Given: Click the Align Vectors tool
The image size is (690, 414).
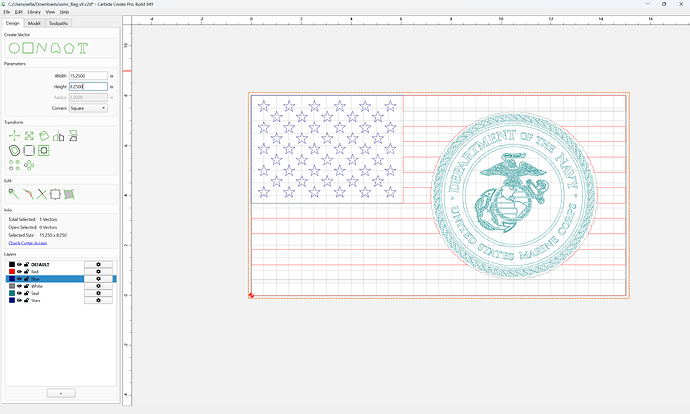Looking at the screenshot, I should pos(44,150).
